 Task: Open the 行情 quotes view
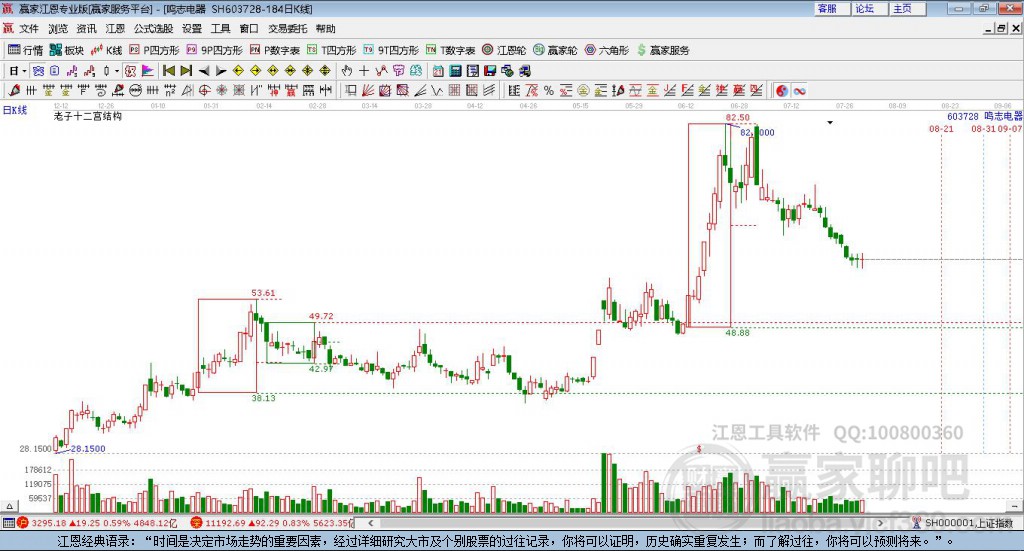click(25, 50)
